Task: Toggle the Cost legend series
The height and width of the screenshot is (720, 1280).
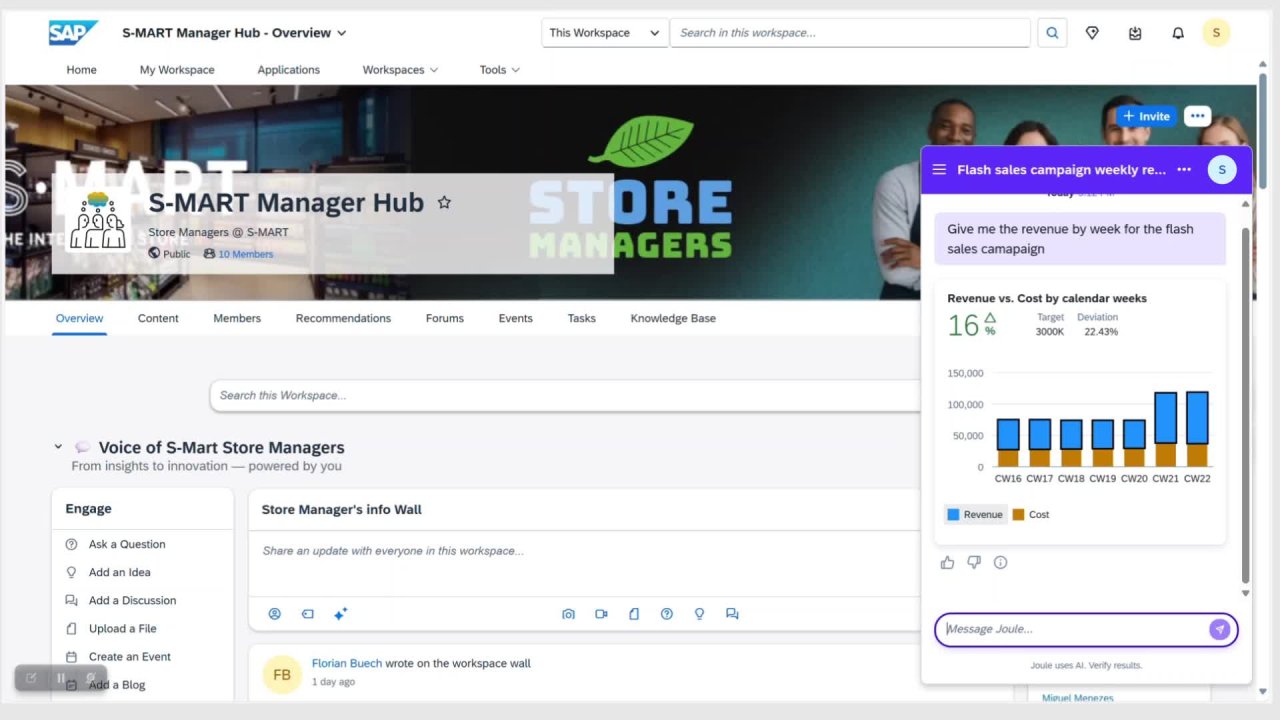Action: 1031,515
